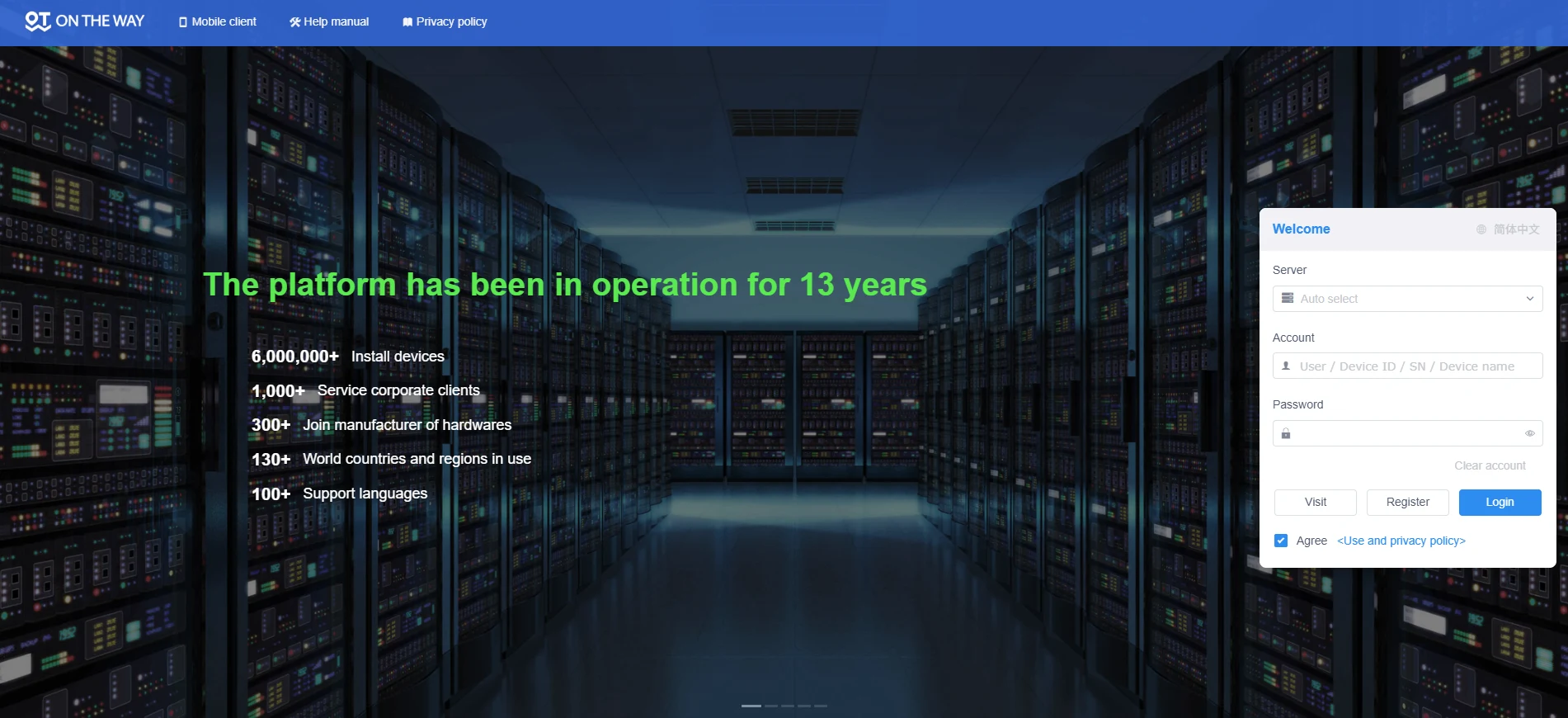Click the '130+ World countries and regions in use' text
The image size is (1568, 718).
pyautogui.click(x=391, y=459)
